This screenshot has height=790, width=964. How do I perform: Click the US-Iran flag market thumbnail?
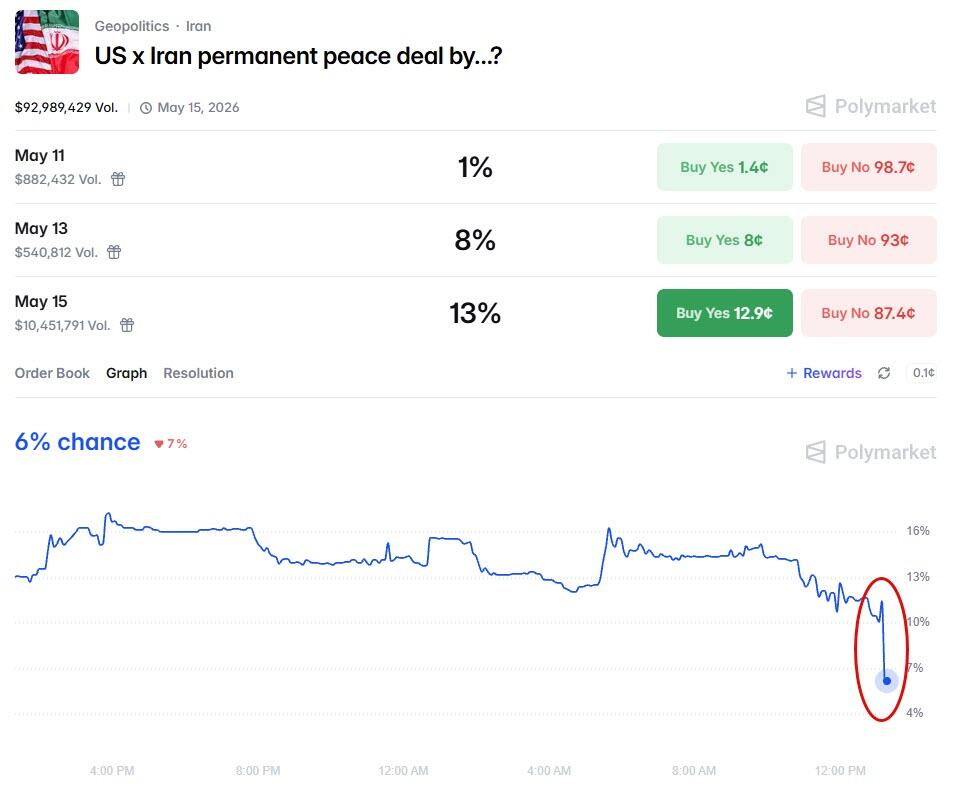47,42
